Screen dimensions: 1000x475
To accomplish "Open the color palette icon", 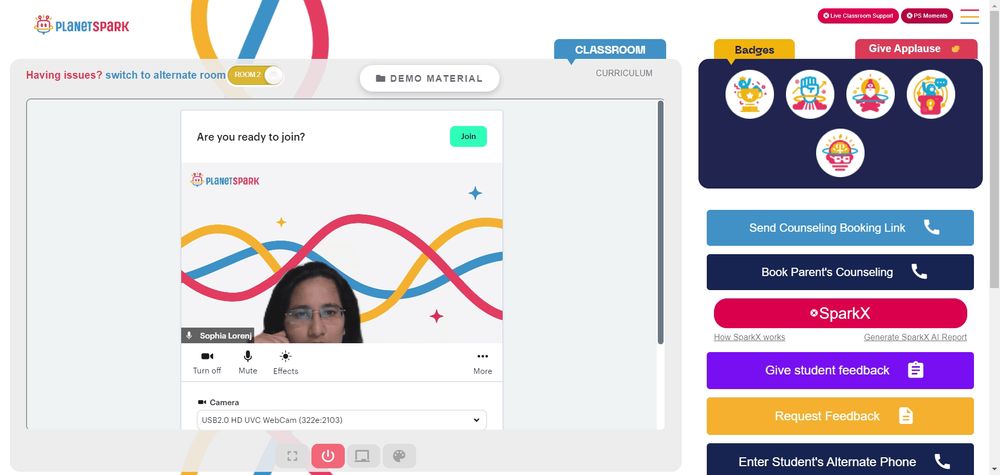I will coord(399,456).
